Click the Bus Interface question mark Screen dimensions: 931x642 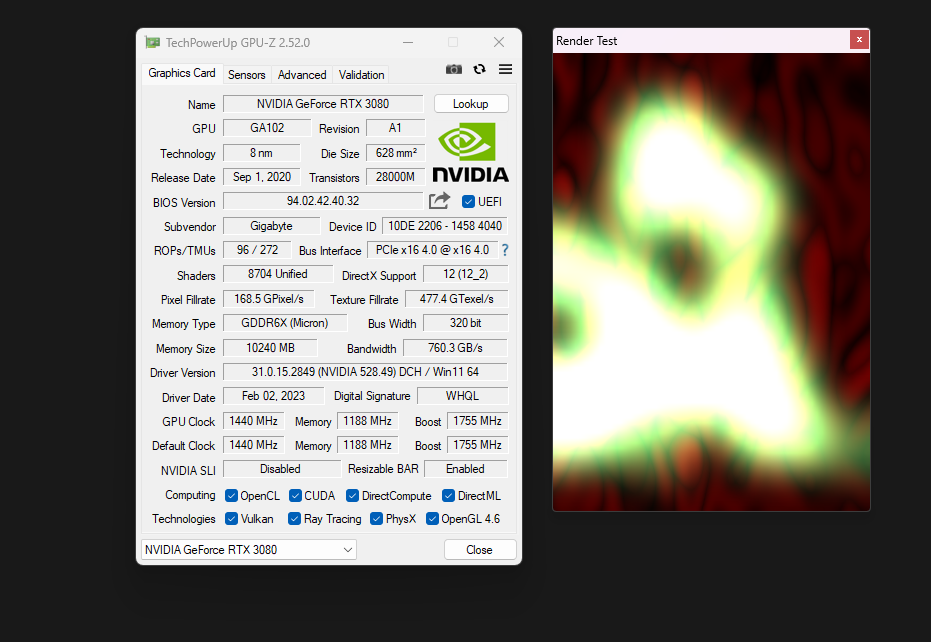(505, 250)
